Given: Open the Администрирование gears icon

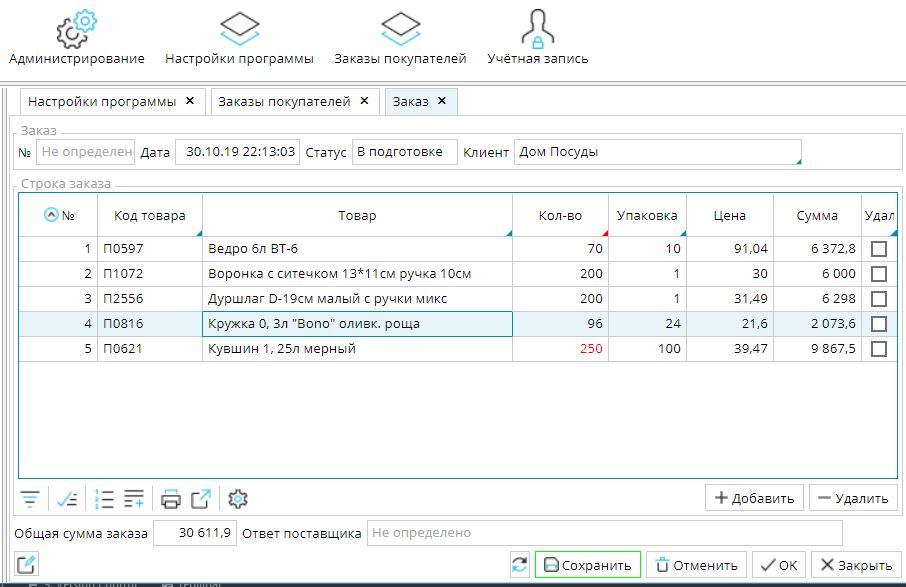Looking at the screenshot, I should coord(76,29).
